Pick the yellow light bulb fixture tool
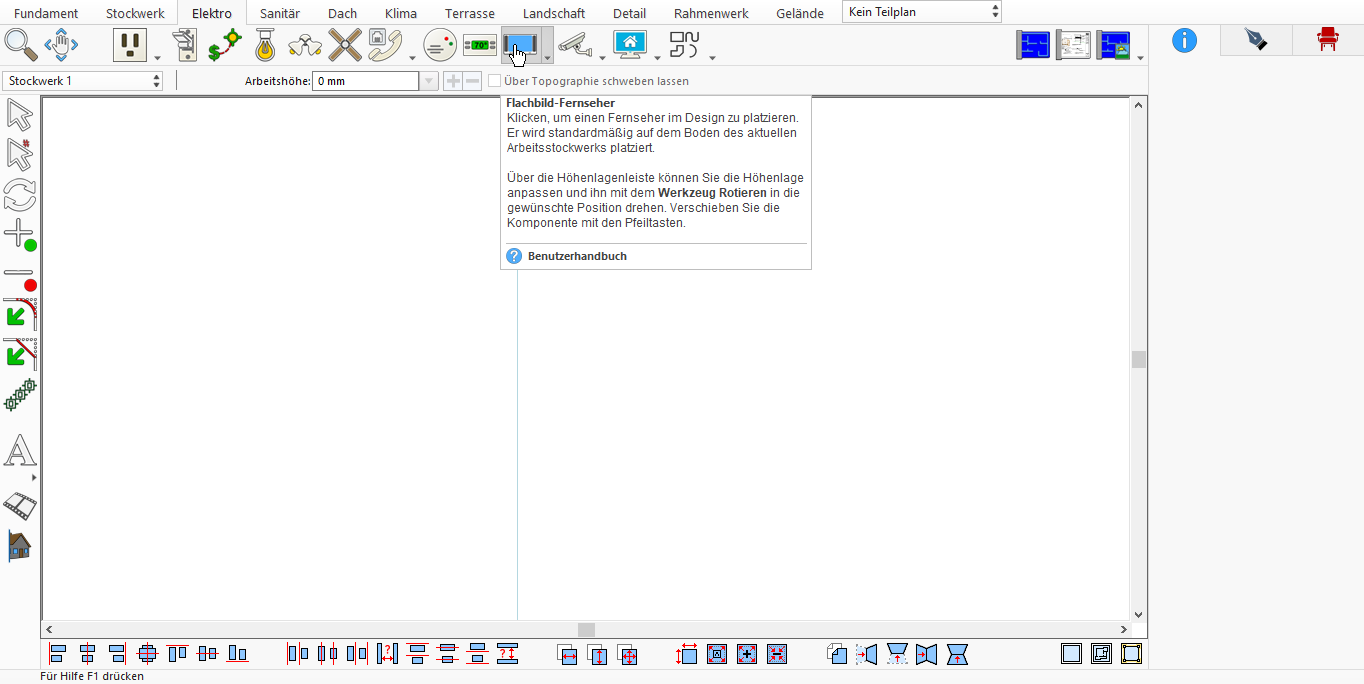1364x684 pixels. [x=265, y=45]
